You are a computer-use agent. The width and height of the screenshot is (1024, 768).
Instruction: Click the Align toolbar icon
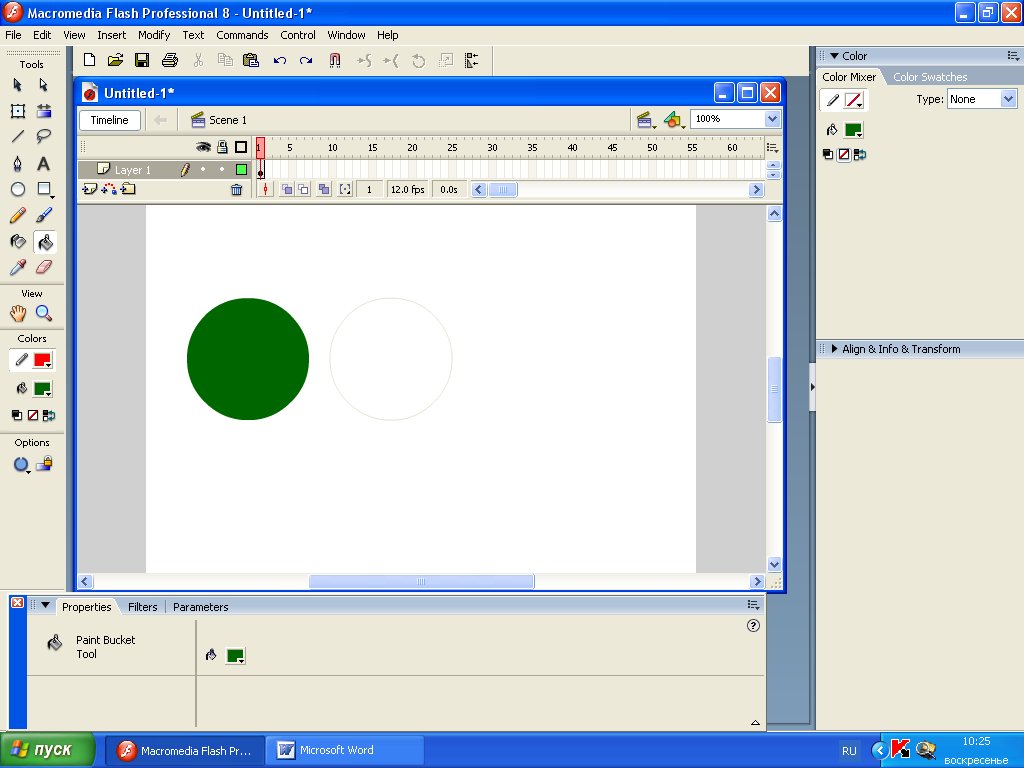coord(472,61)
